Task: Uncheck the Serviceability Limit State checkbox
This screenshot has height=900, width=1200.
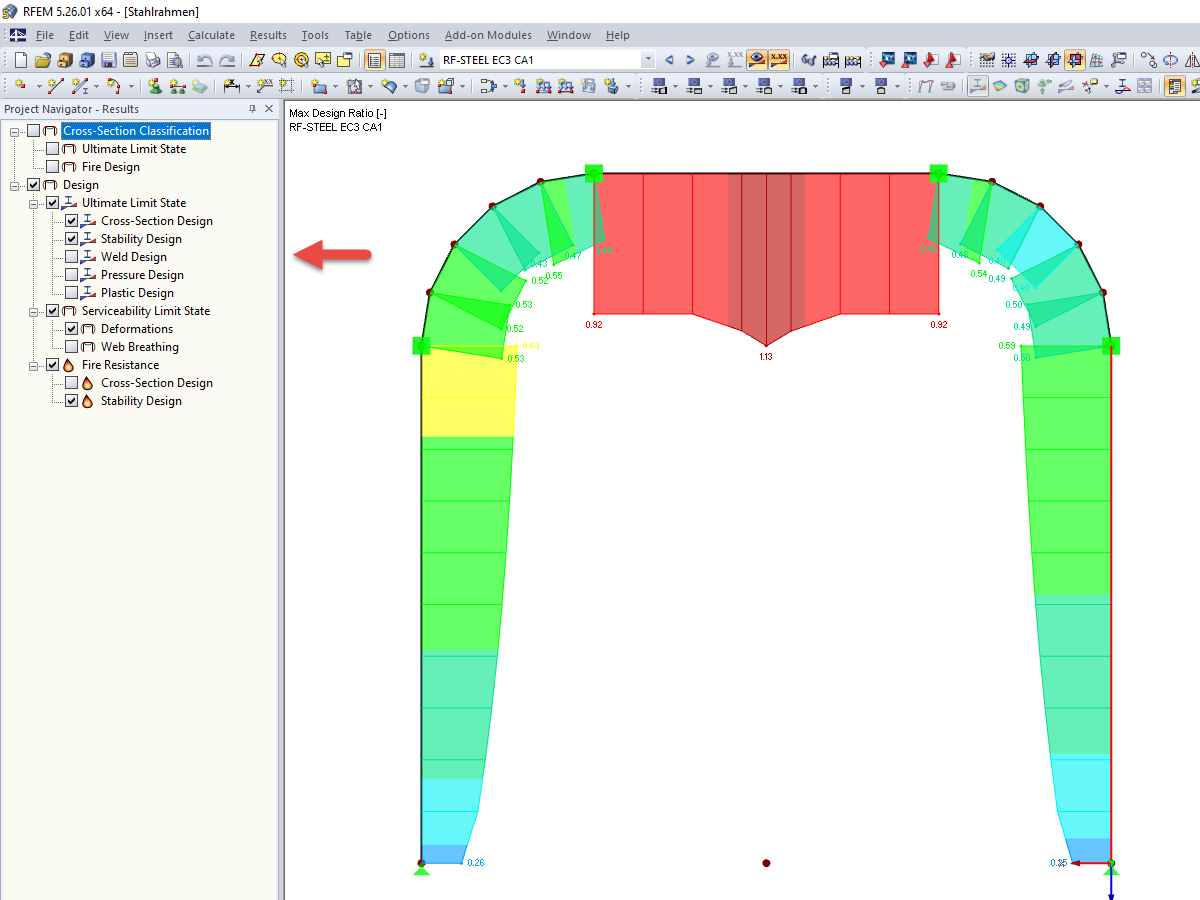Action: tap(53, 311)
